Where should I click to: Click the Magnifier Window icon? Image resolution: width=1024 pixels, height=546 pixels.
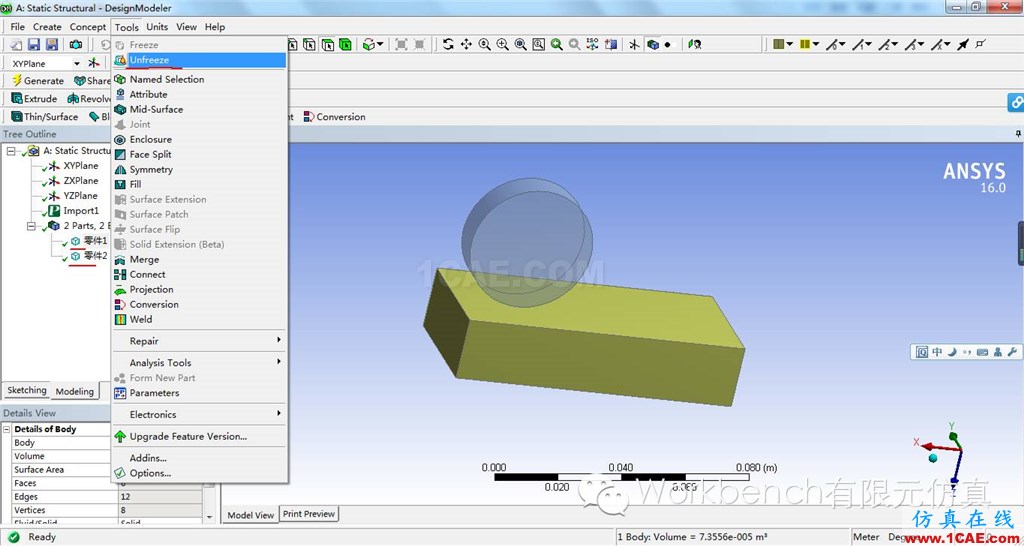click(x=538, y=44)
